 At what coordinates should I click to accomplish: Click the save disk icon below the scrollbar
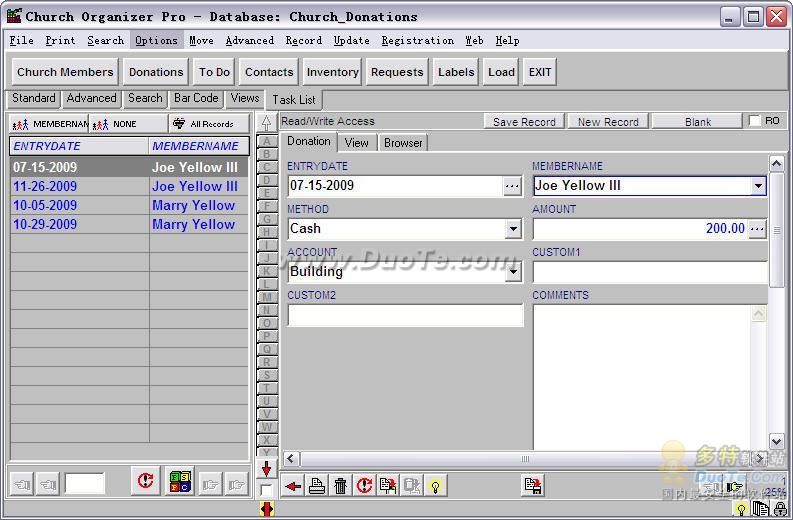(533, 486)
